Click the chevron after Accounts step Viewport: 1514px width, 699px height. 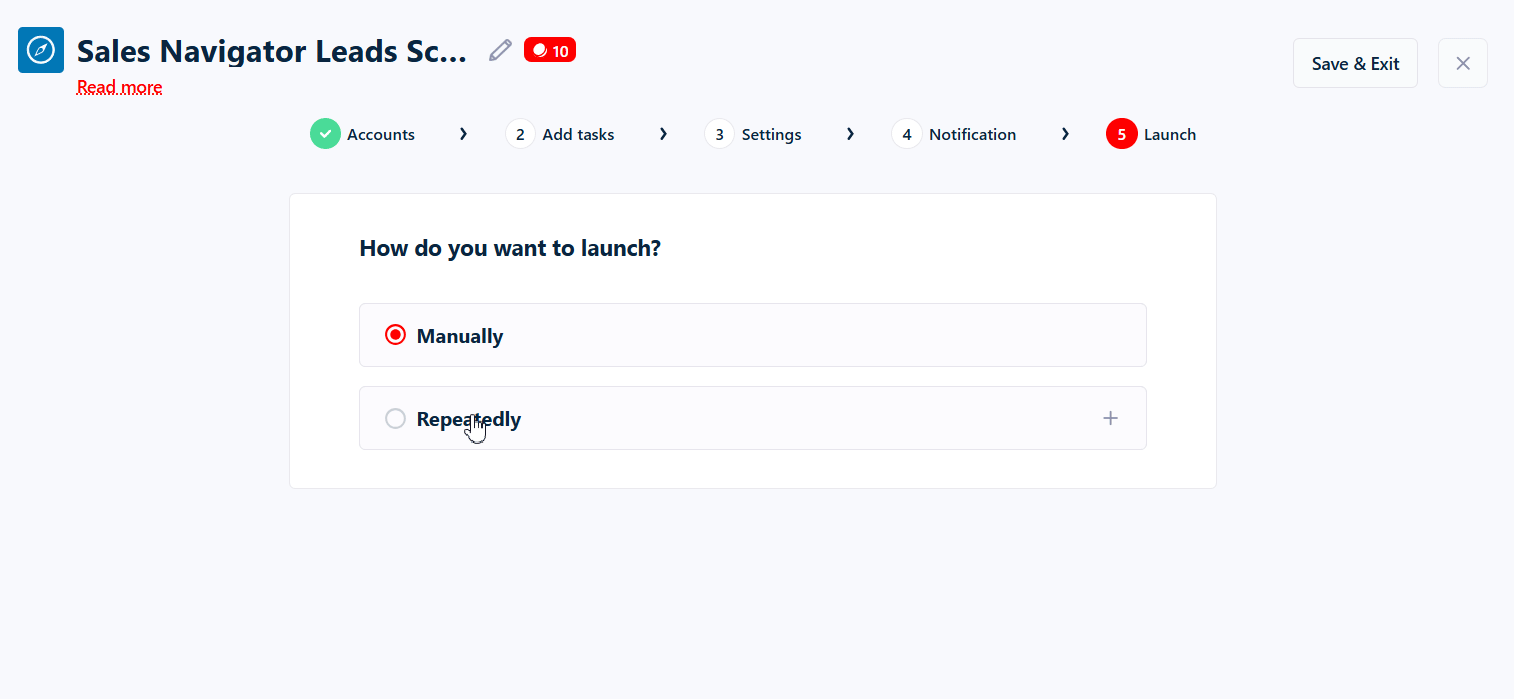(463, 134)
